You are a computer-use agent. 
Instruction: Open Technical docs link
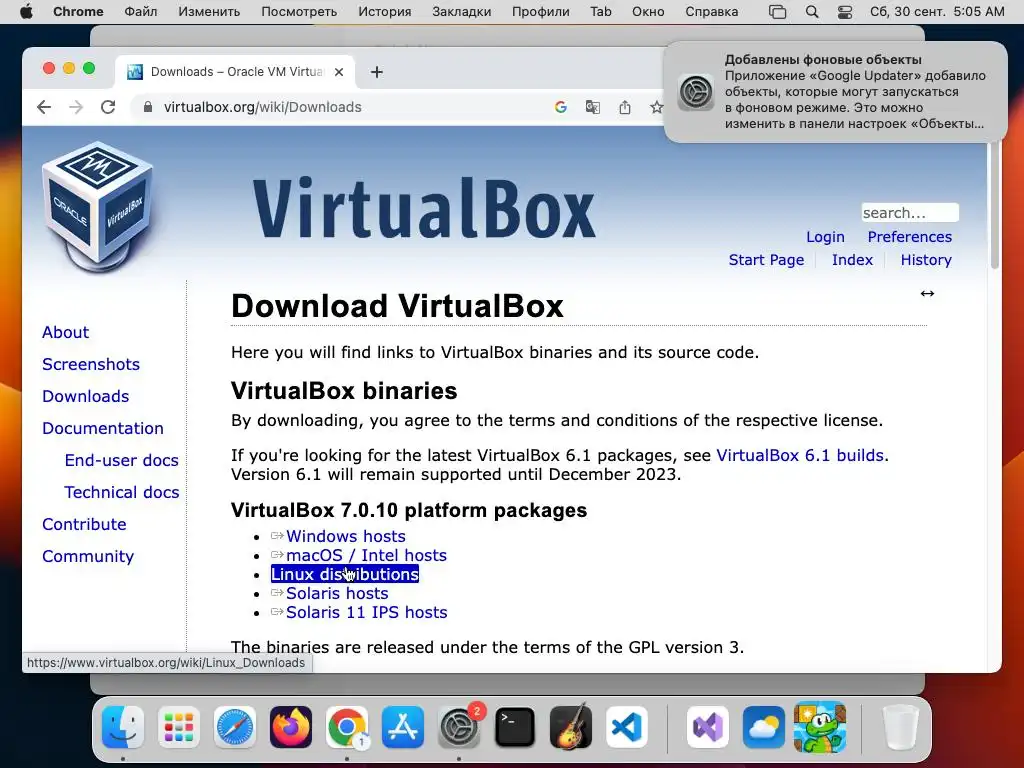(121, 492)
